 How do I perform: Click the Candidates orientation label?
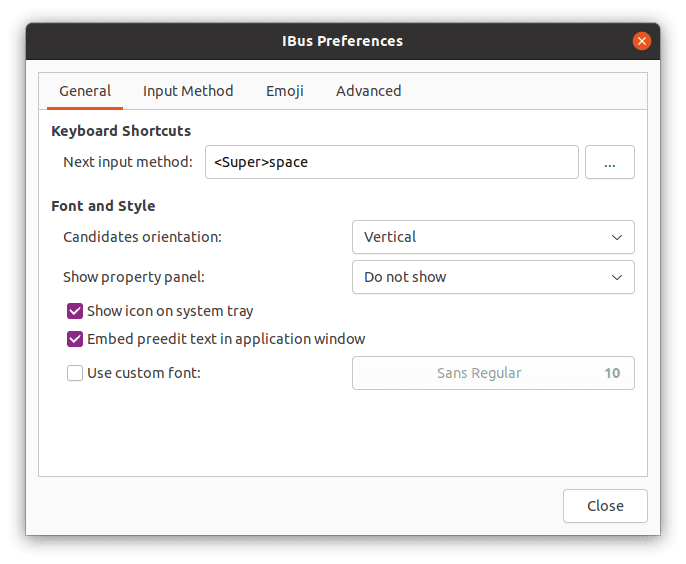tap(142, 237)
